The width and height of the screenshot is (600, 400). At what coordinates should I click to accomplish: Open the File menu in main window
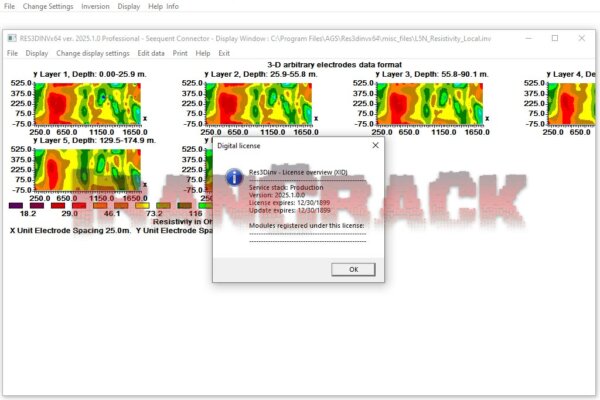coord(9,7)
